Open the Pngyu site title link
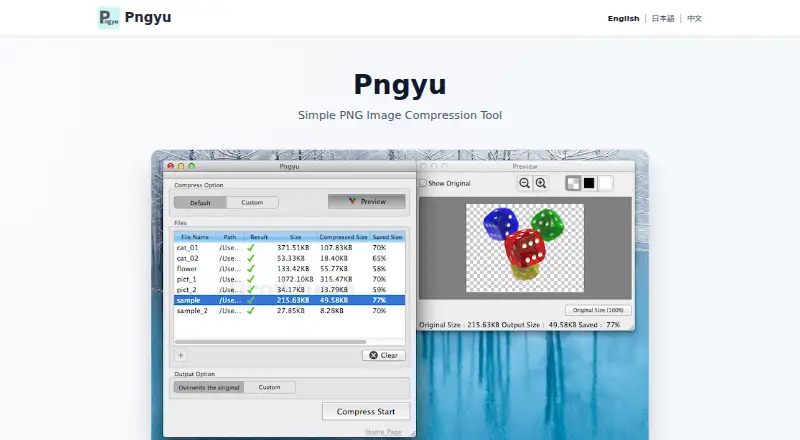The height and width of the screenshot is (440, 800). pos(148,17)
